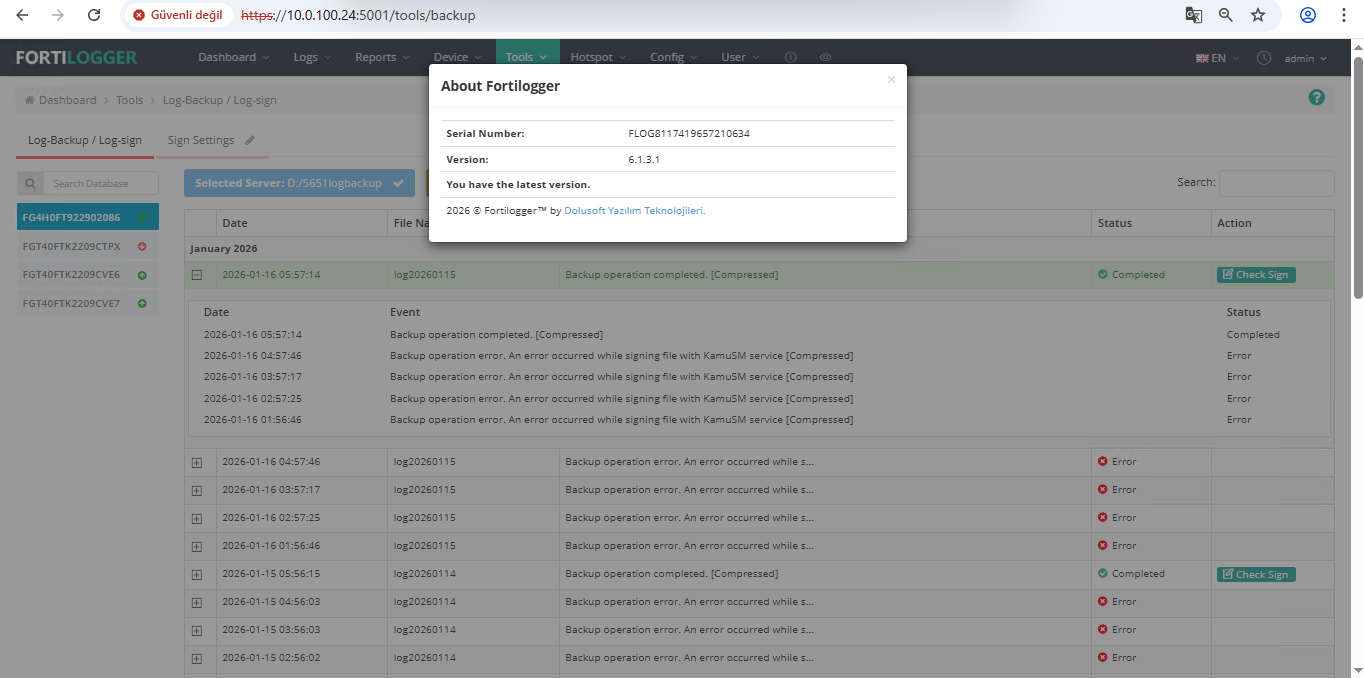Image resolution: width=1364 pixels, height=678 pixels.
Task: Click Check Sign for 2026-01-15 05:56:15
Action: [x=1256, y=575]
